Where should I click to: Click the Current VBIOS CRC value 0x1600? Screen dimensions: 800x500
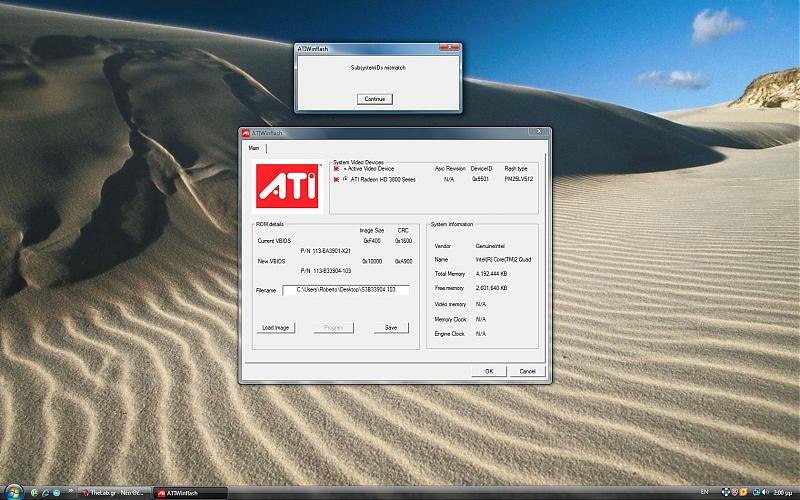(403, 241)
